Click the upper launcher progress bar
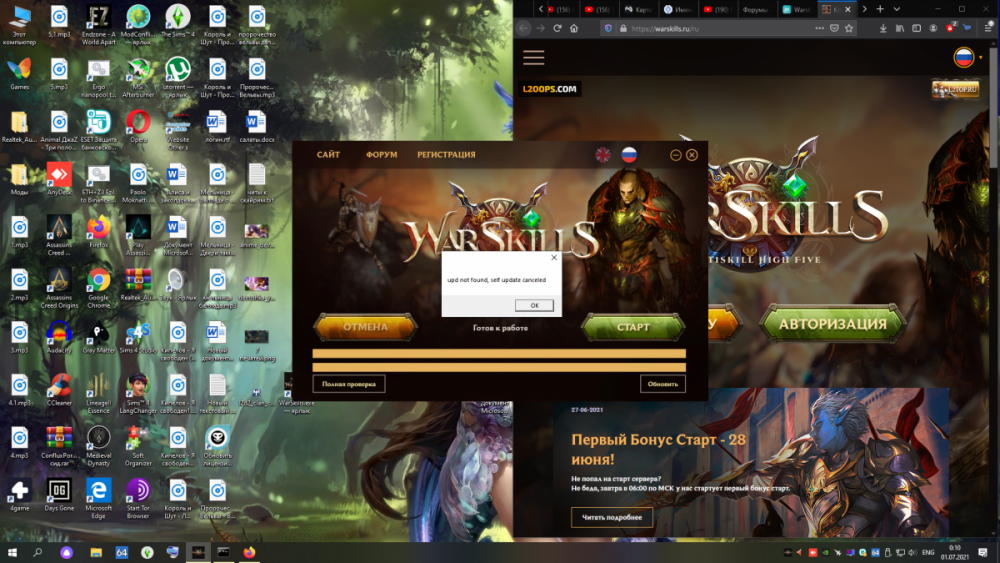The height and width of the screenshot is (563, 1000). coord(499,353)
